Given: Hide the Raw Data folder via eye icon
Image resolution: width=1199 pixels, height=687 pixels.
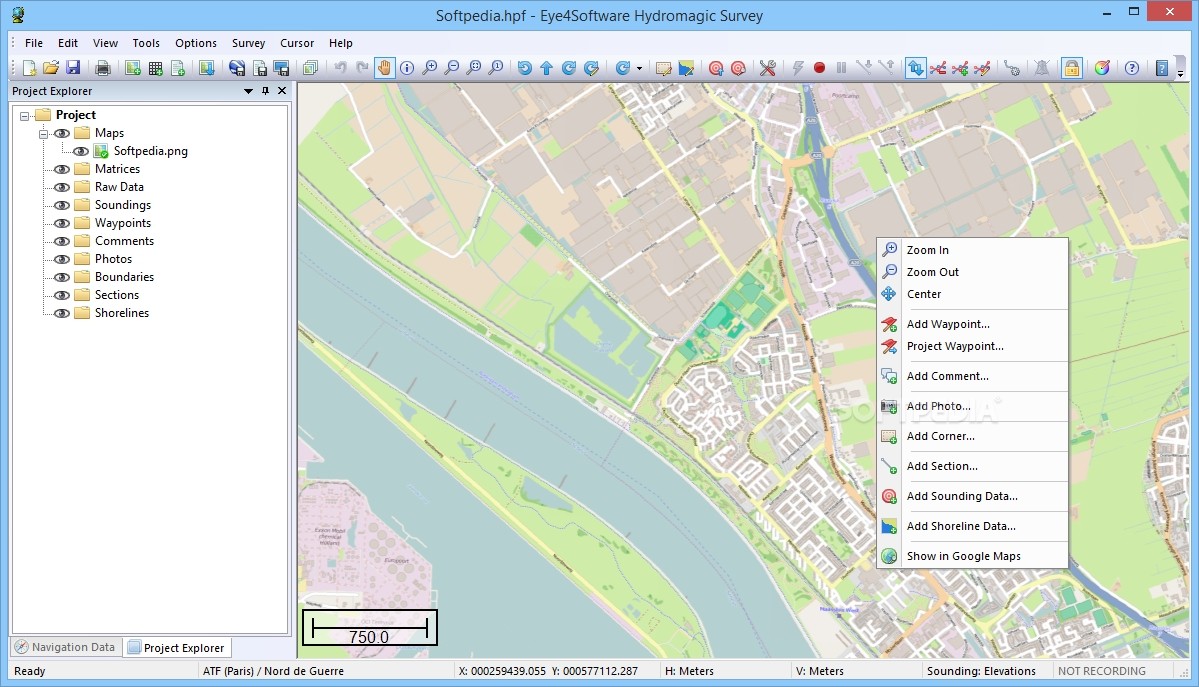Looking at the screenshot, I should click(62, 187).
